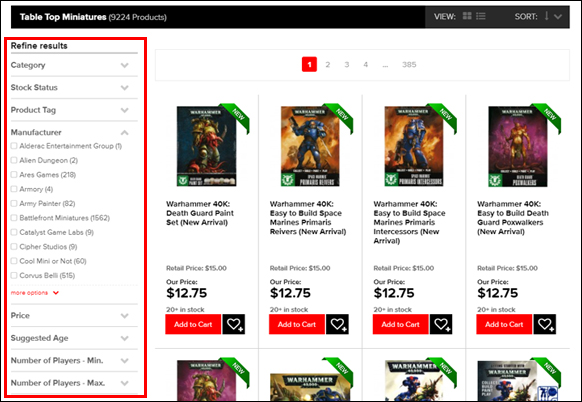Open Primaris Reivers product image
Screen dimensions: 582x402
310,146
